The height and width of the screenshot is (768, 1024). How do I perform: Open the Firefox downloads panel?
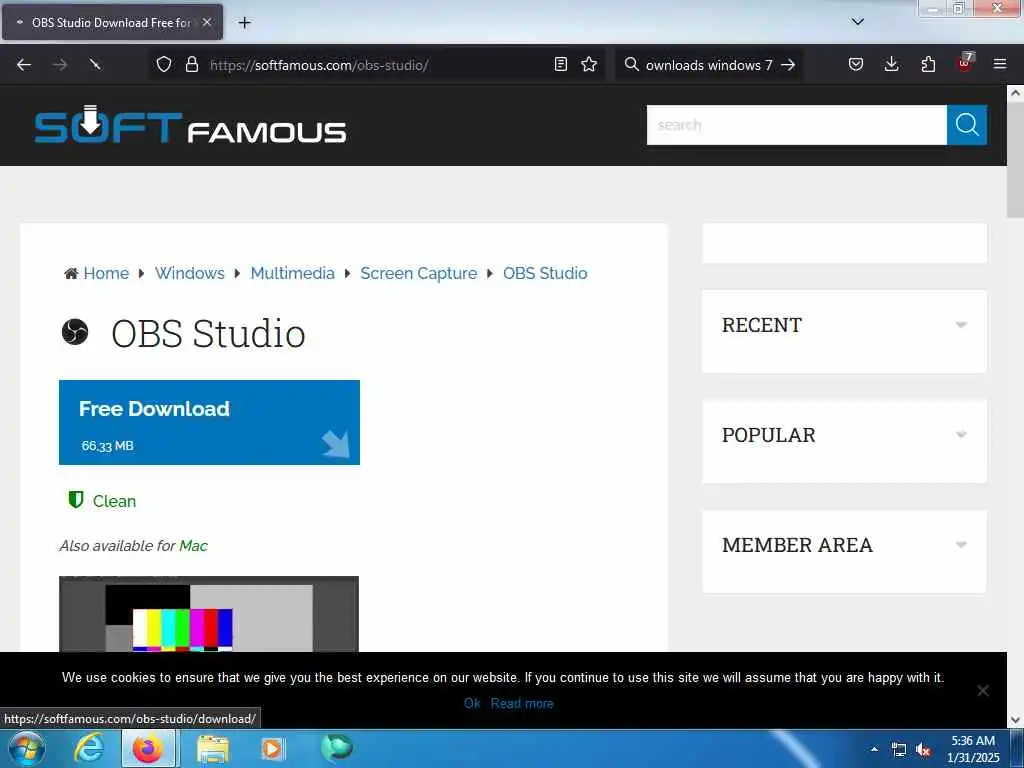coord(891,64)
